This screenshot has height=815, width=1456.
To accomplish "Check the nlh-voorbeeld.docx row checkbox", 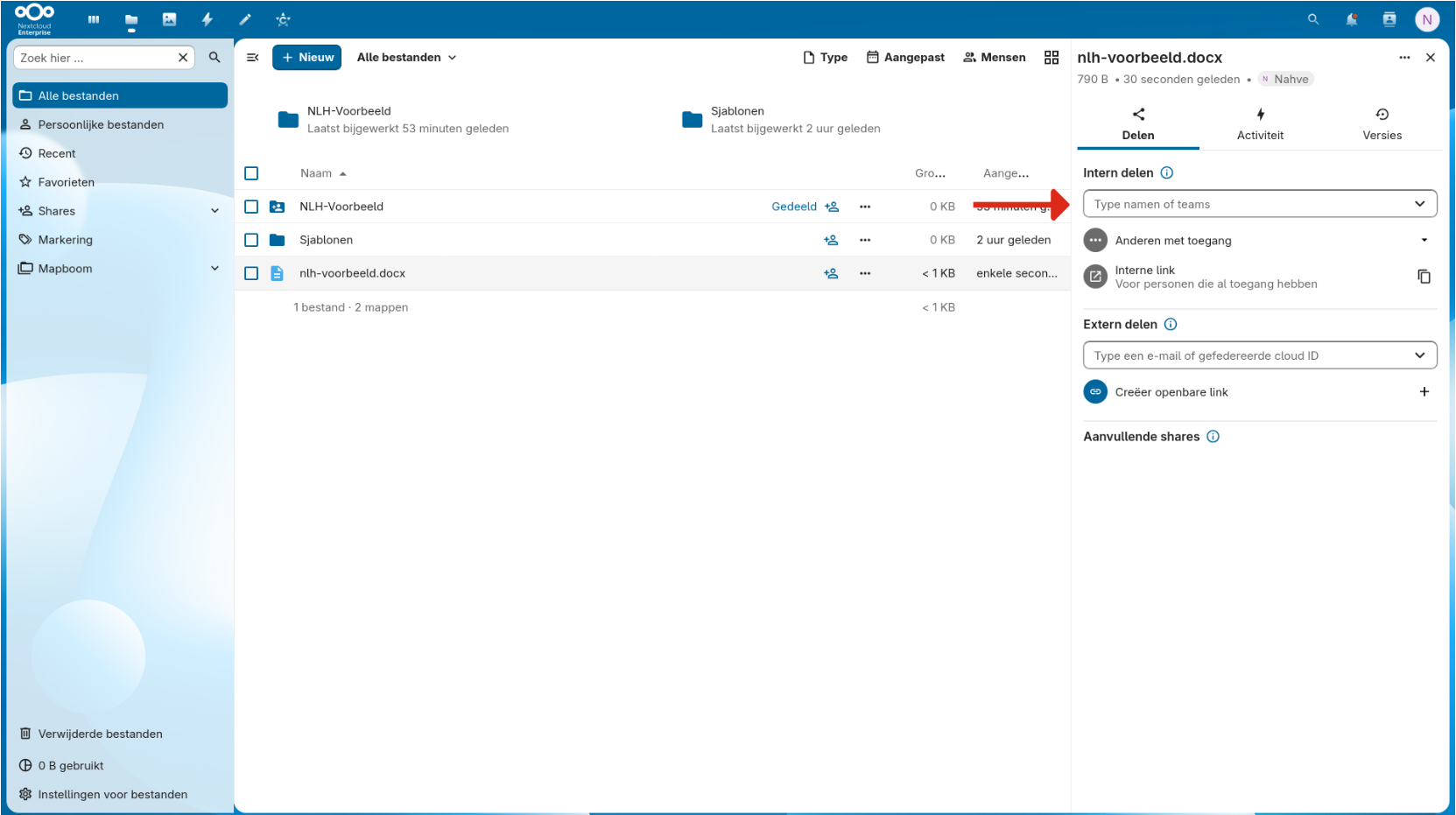I will (251, 273).
